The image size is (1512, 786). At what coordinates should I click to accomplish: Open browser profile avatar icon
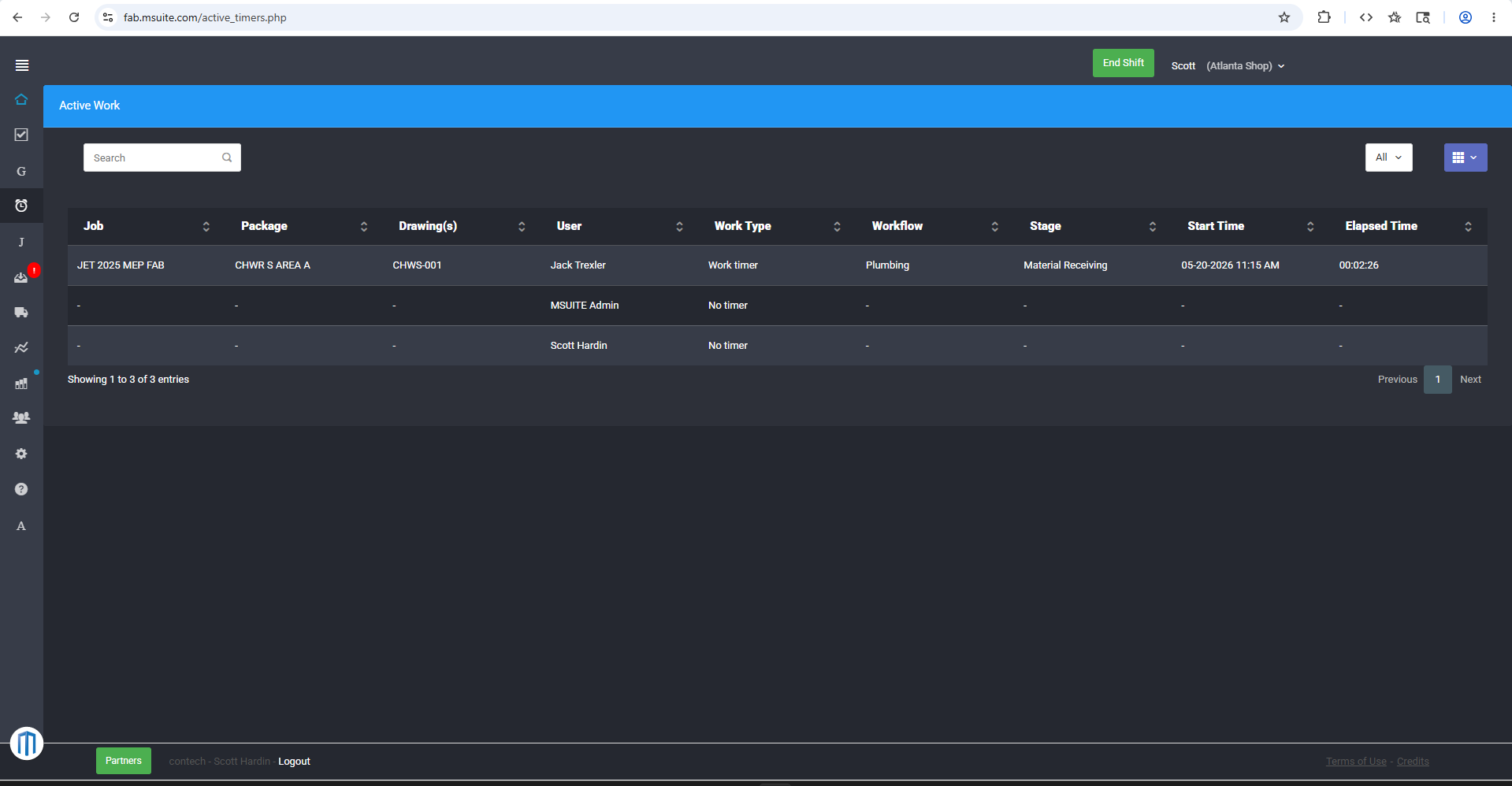point(1466,17)
